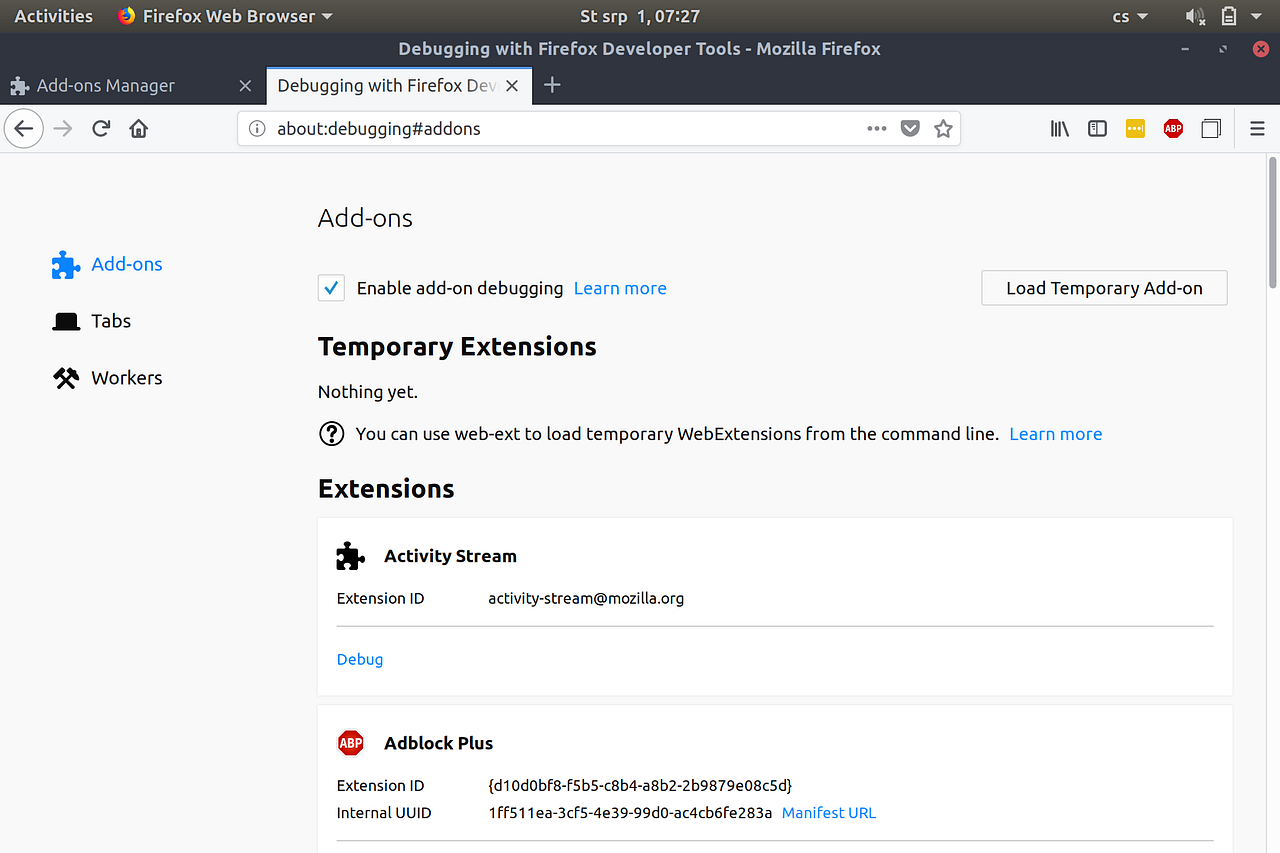The image size is (1280, 853).
Task: Bookmark this page with star icon
Action: (943, 129)
